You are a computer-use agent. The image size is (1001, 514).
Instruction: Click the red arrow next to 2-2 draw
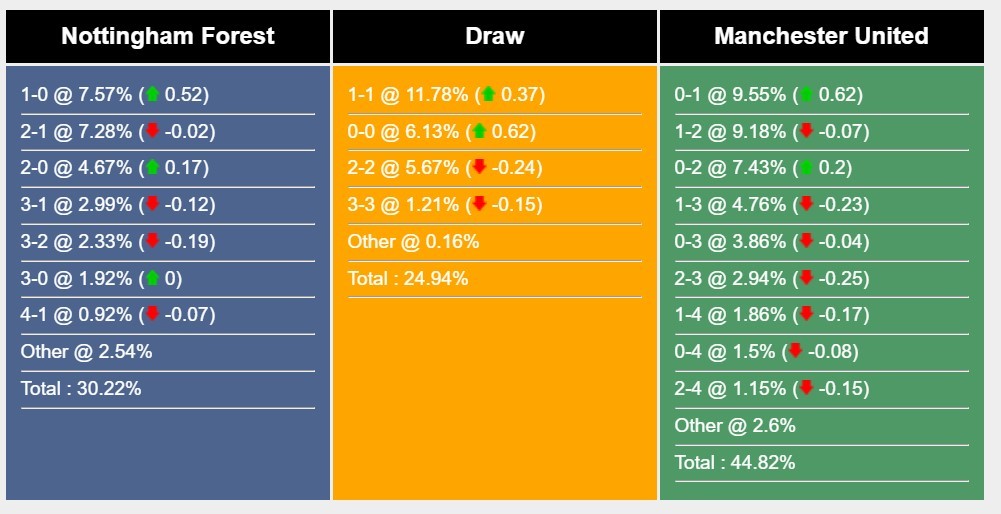[x=479, y=167]
